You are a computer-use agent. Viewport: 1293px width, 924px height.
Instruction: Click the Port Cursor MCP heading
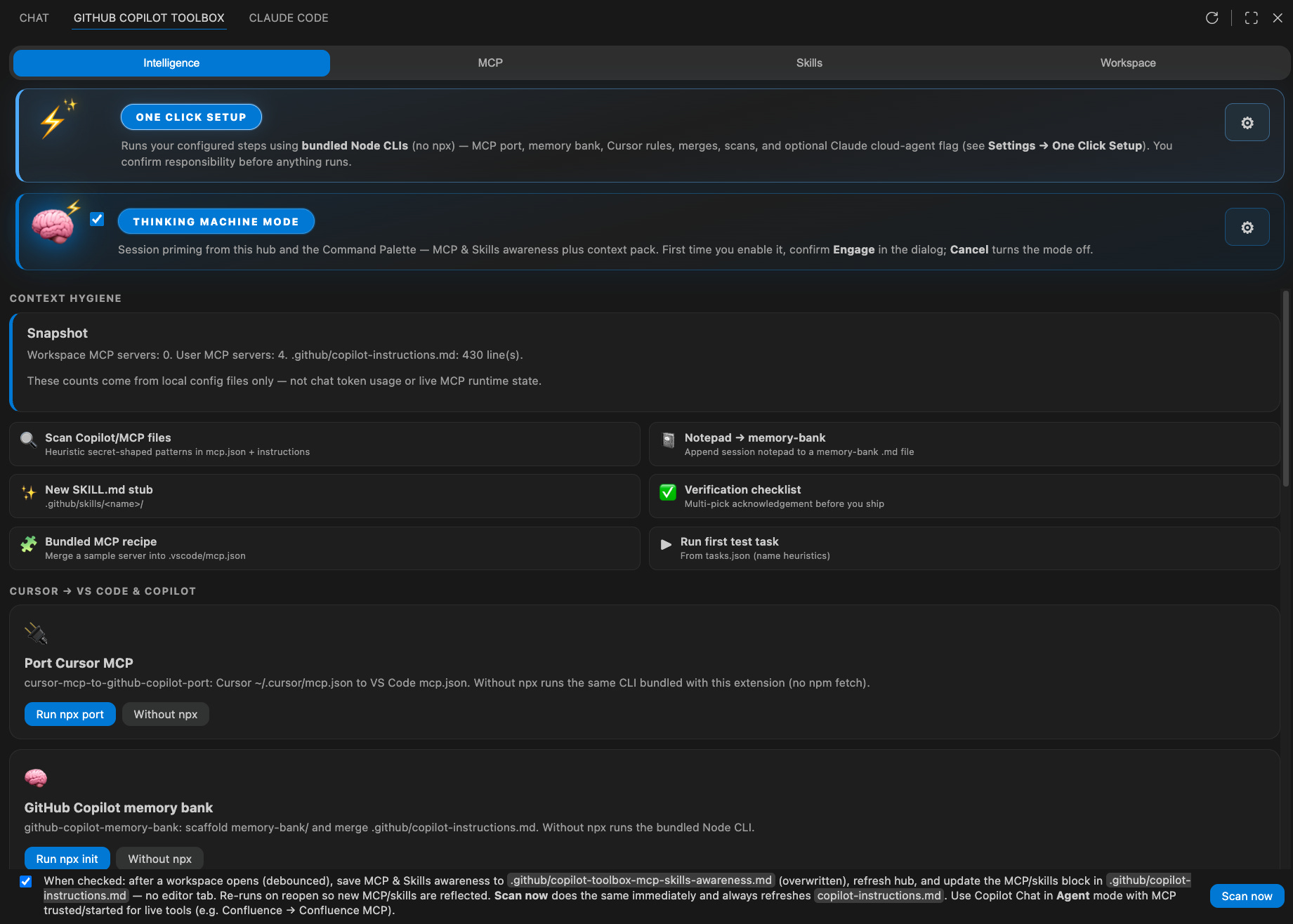pyautogui.click(x=79, y=664)
